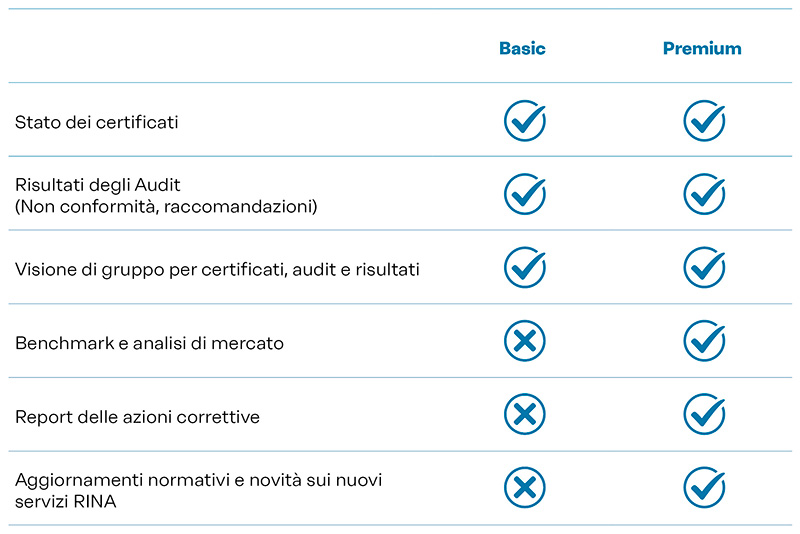Click Premium checkmark for Benchmark e analisi
Screen dimensions: 800x534
click(703, 342)
